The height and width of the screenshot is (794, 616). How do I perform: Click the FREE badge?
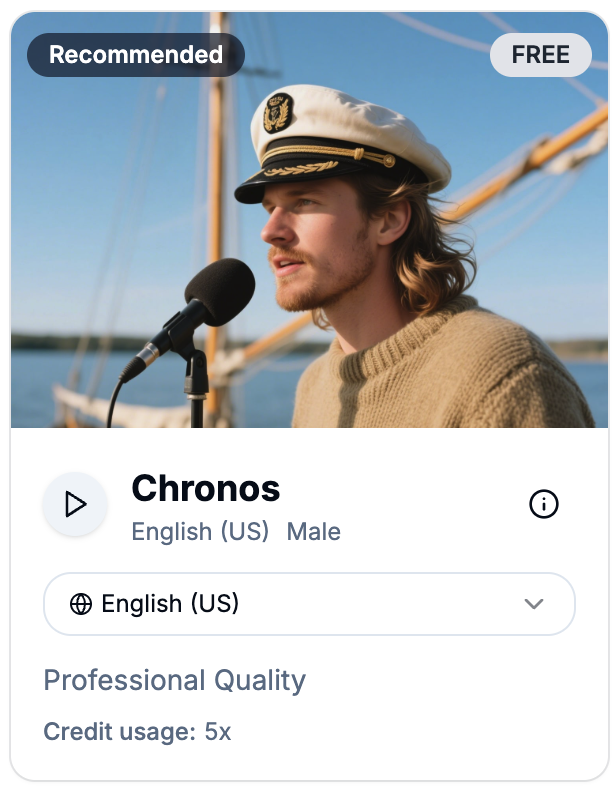[x=540, y=55]
